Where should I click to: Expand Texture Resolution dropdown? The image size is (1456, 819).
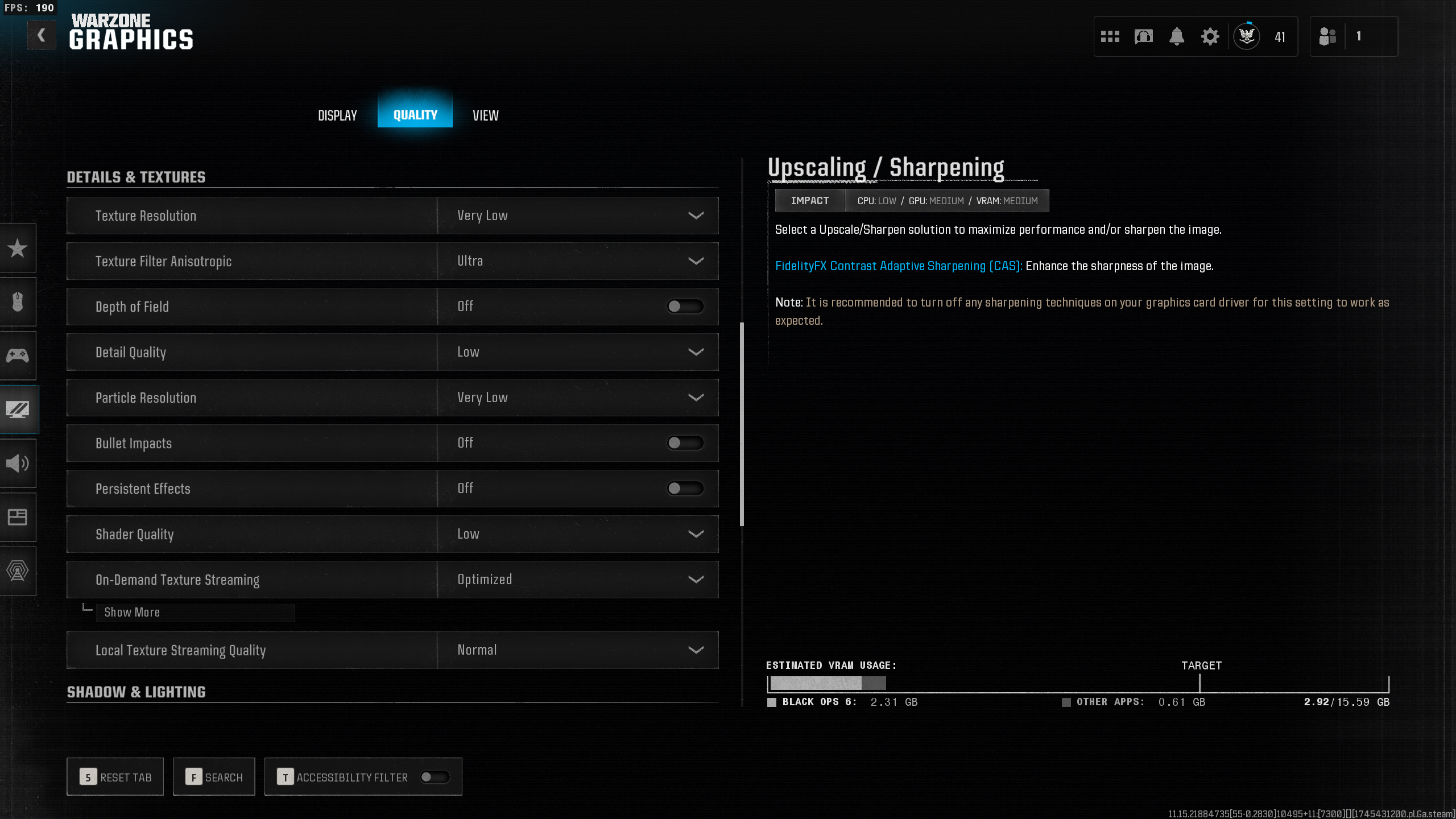coord(577,216)
